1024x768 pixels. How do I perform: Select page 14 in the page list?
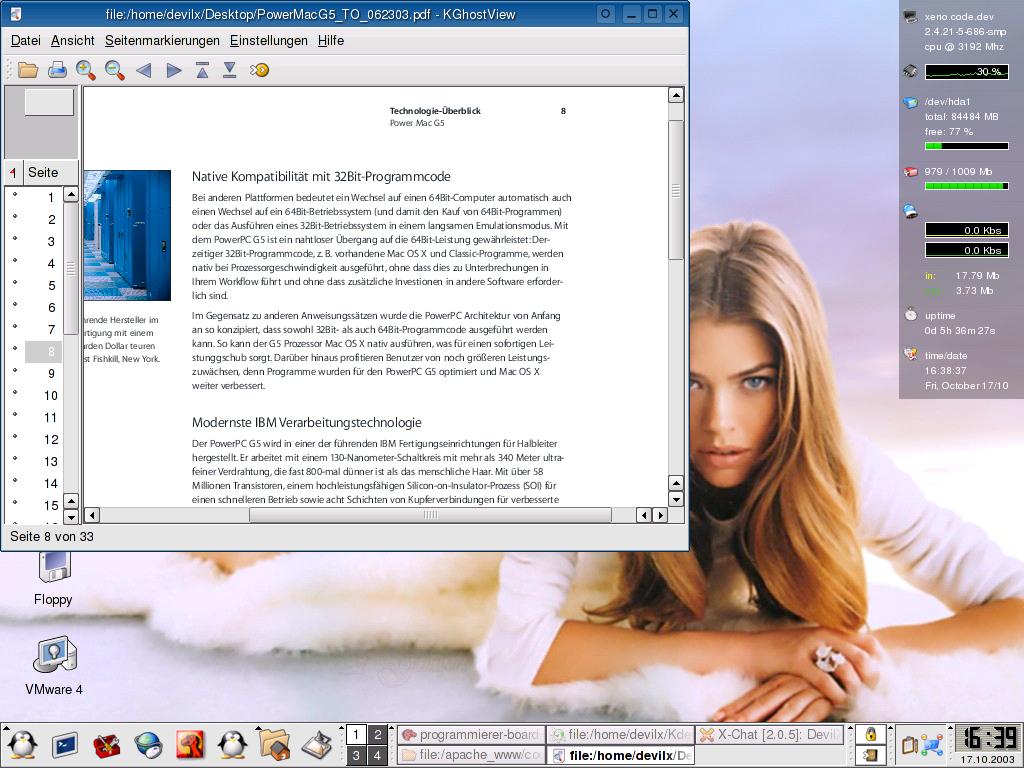tap(43, 483)
